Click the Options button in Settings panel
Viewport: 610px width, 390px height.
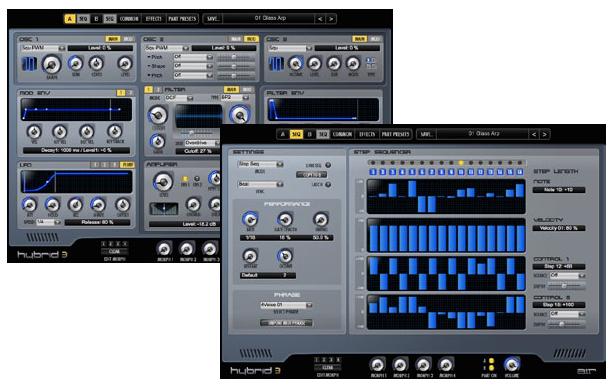[x=311, y=175]
